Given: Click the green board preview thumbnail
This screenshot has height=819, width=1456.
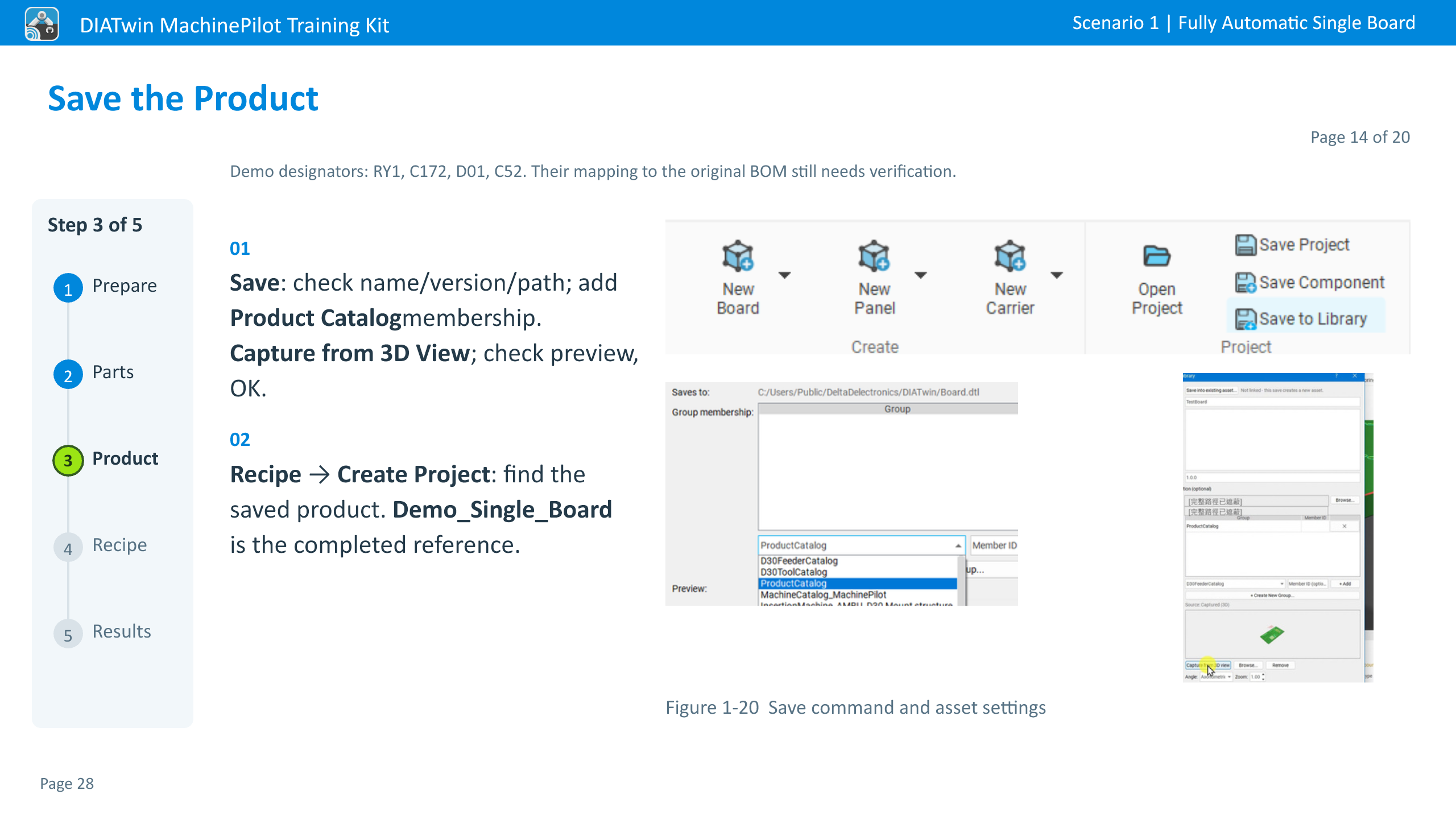Looking at the screenshot, I should 1272,634.
